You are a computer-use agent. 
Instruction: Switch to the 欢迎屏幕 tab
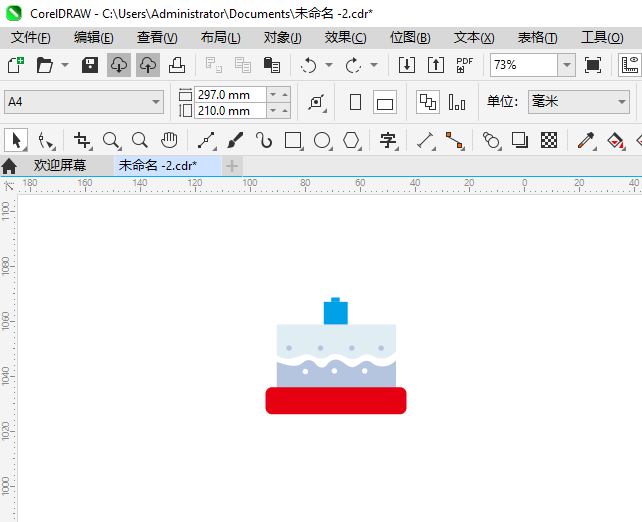(x=60, y=165)
